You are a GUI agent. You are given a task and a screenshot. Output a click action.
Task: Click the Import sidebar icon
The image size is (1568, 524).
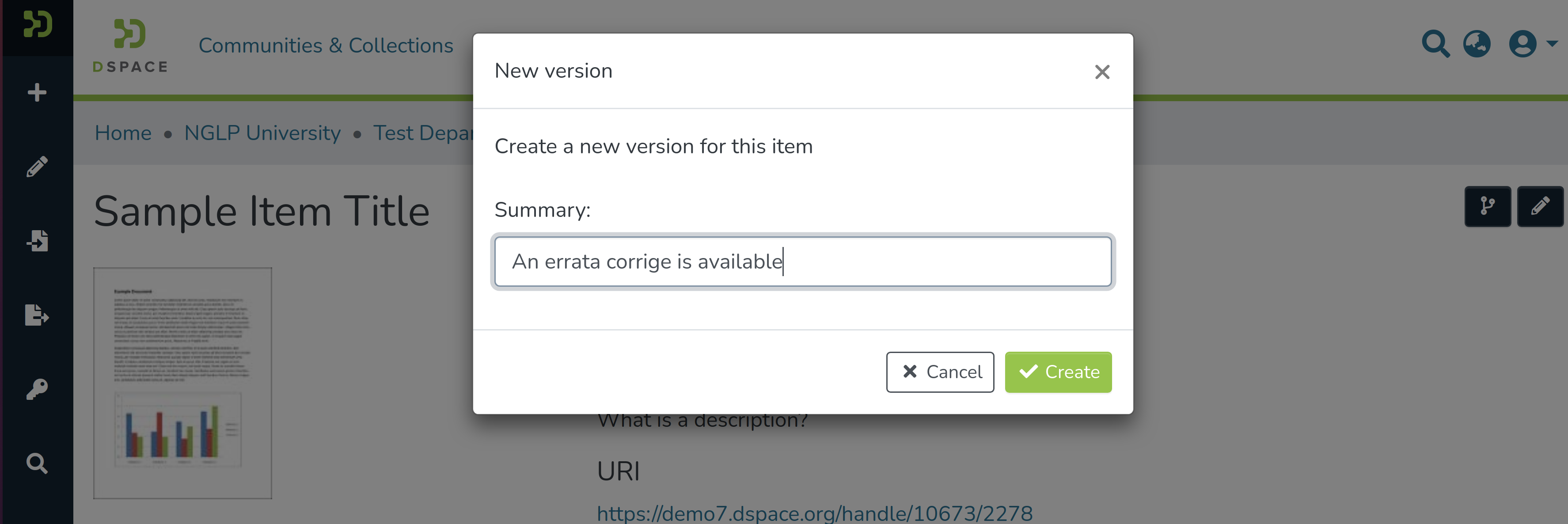37,240
